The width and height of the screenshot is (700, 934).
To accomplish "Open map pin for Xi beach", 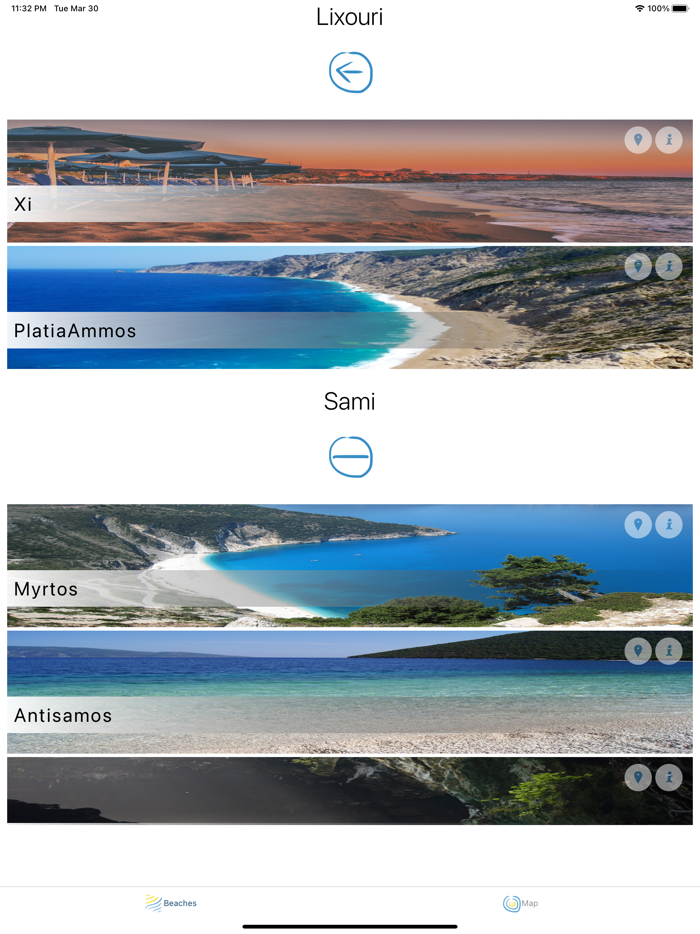I will [637, 140].
